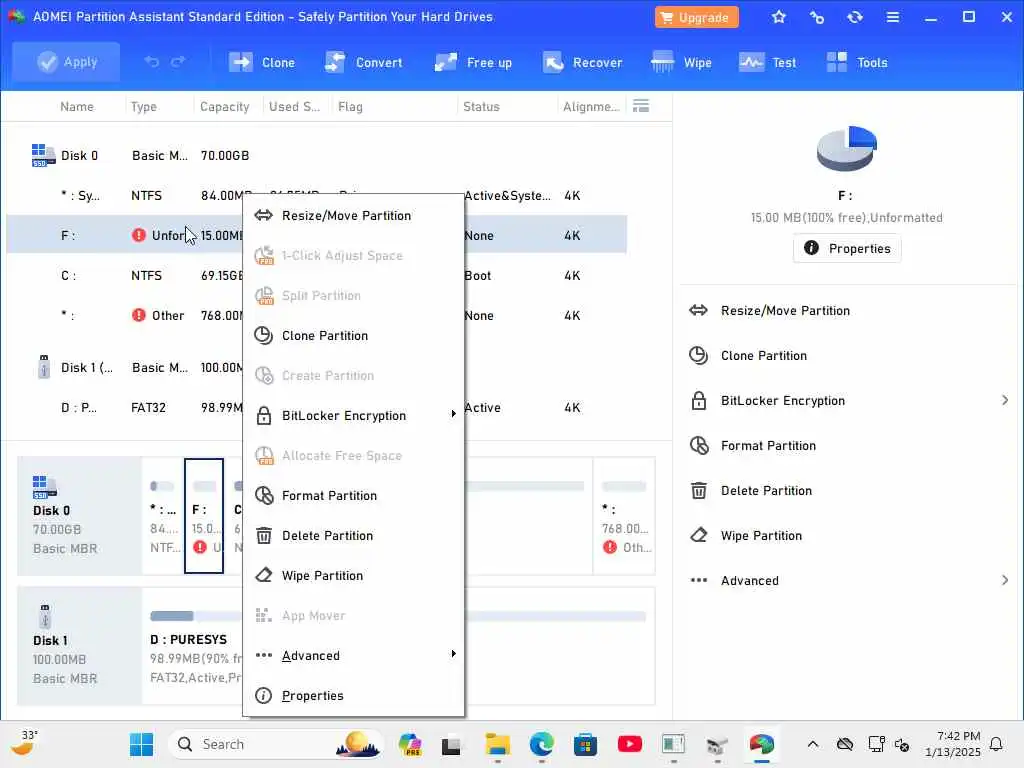
Task: Toggle column list view icon in header
Action: click(x=641, y=106)
